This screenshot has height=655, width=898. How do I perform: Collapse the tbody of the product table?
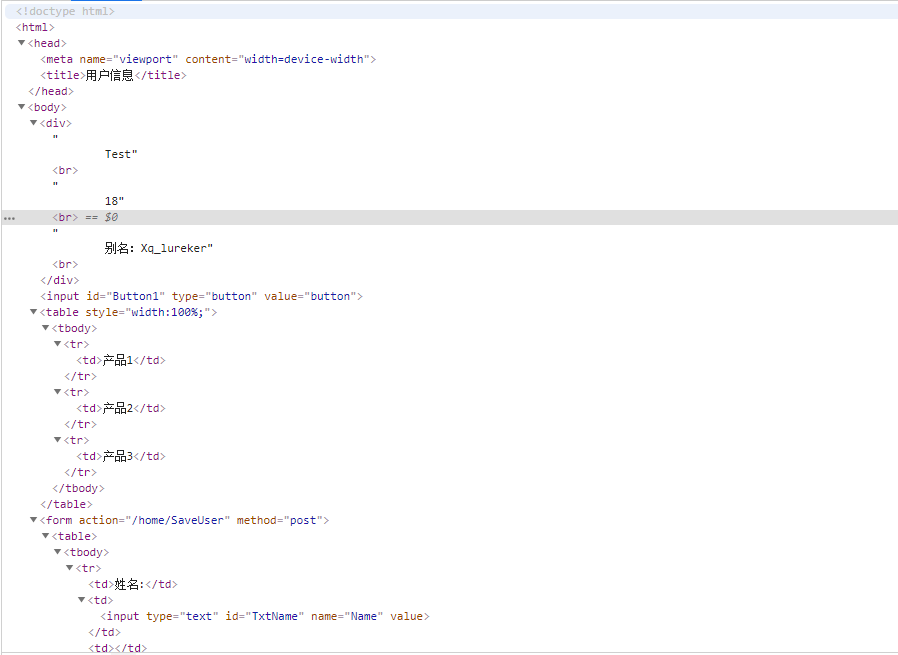click(x=45, y=327)
